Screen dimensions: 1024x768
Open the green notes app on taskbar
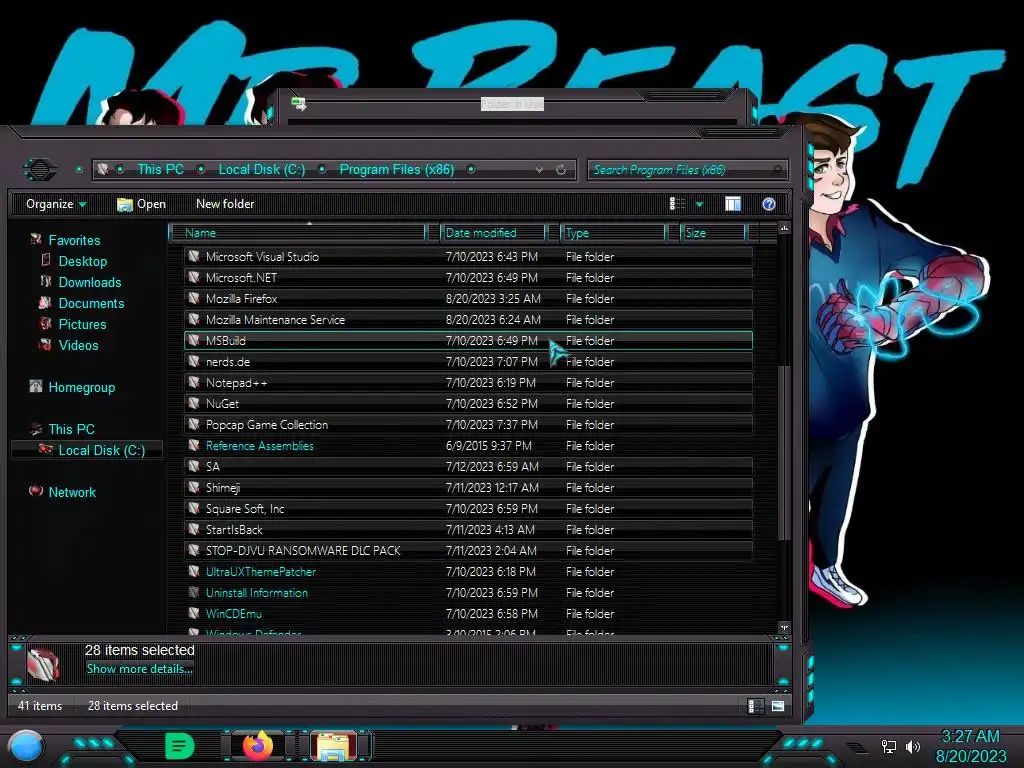(x=180, y=746)
